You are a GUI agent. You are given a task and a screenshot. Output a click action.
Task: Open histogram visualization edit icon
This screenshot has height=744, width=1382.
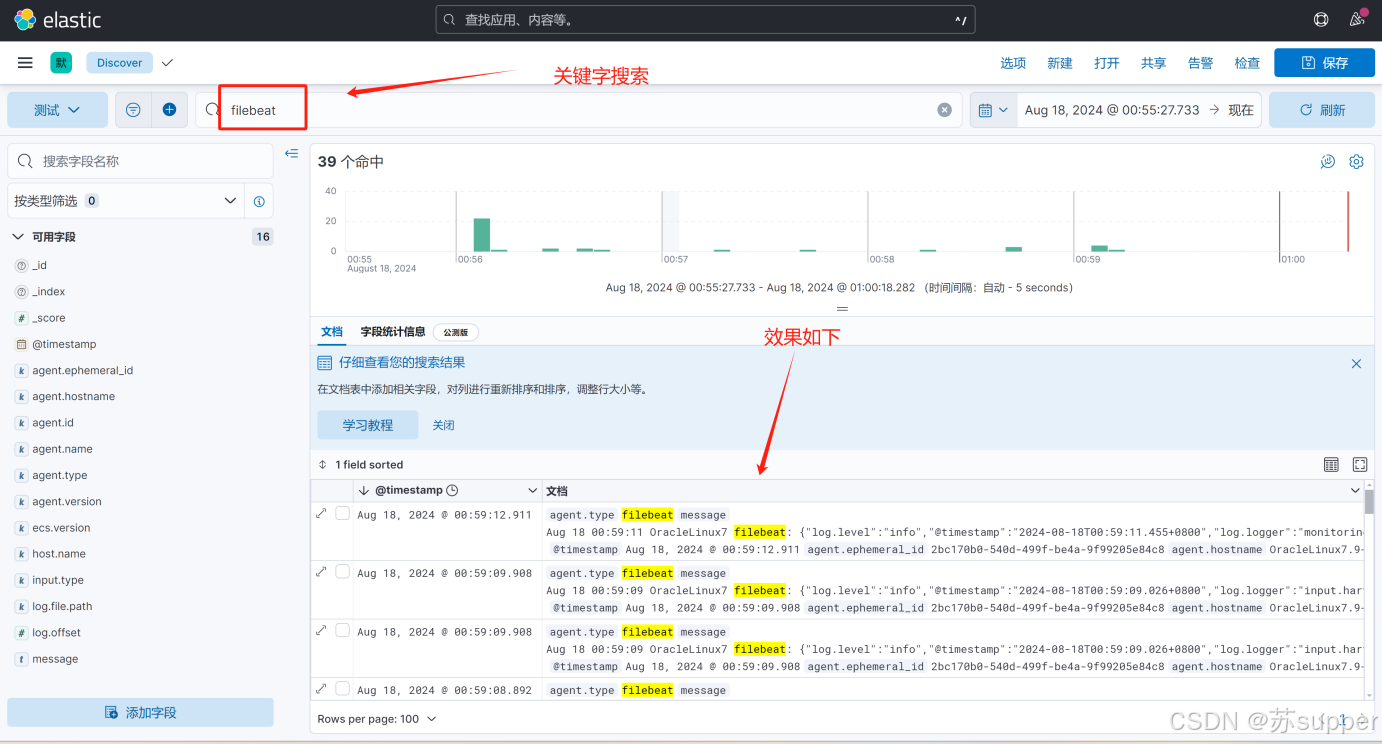point(1328,161)
